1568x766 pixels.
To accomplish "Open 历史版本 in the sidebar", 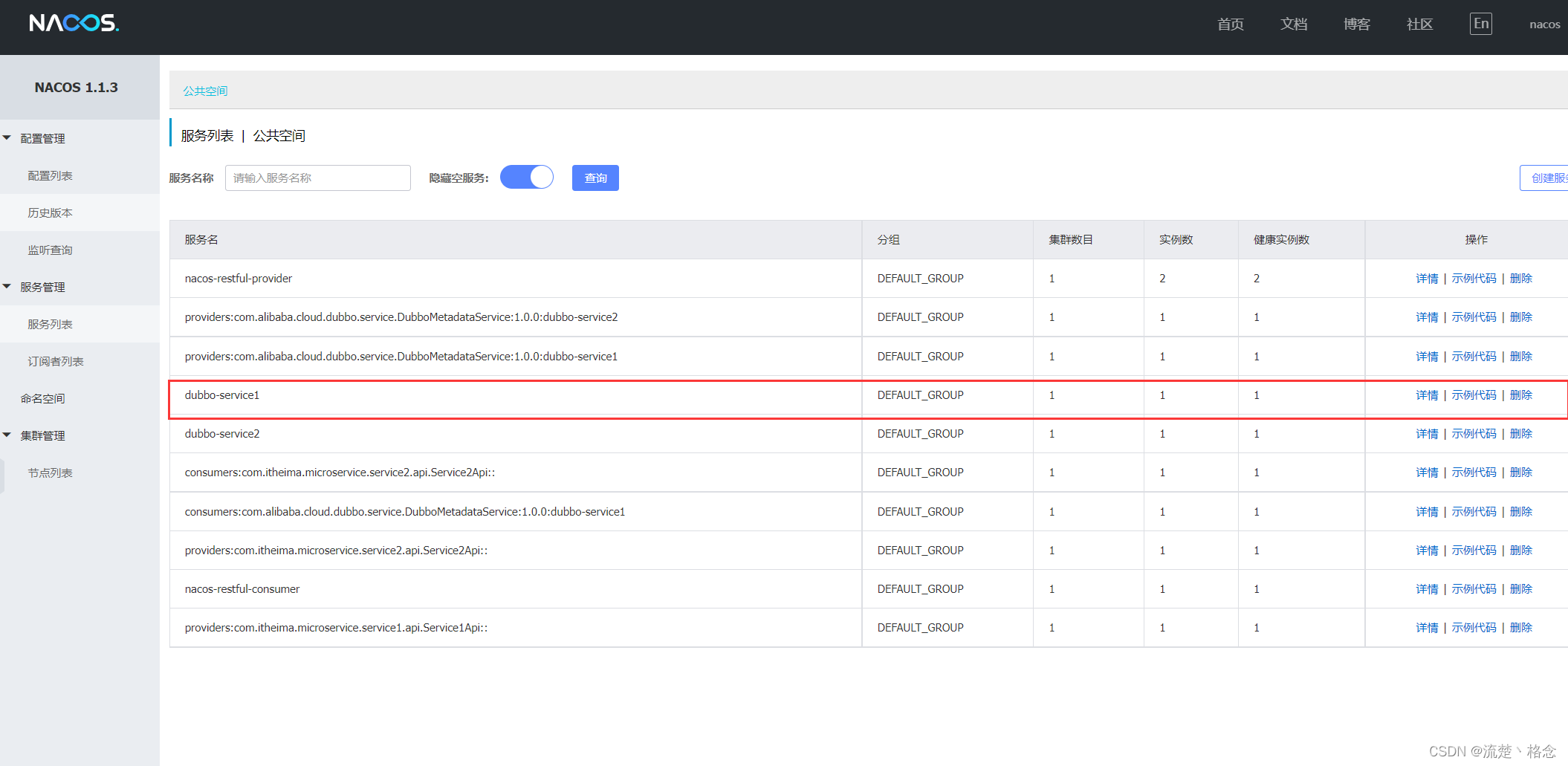I will click(50, 213).
